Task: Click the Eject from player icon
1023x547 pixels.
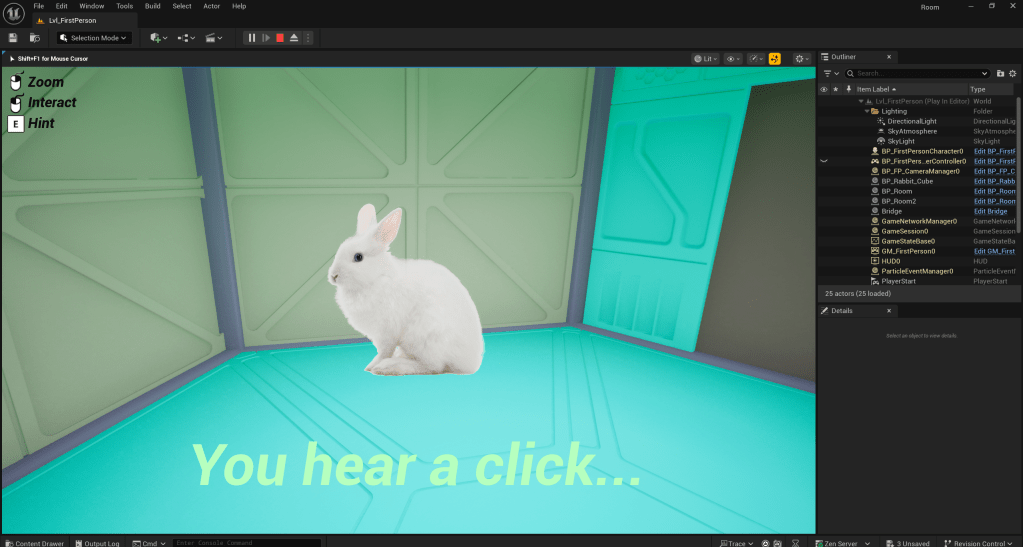Action: point(294,38)
